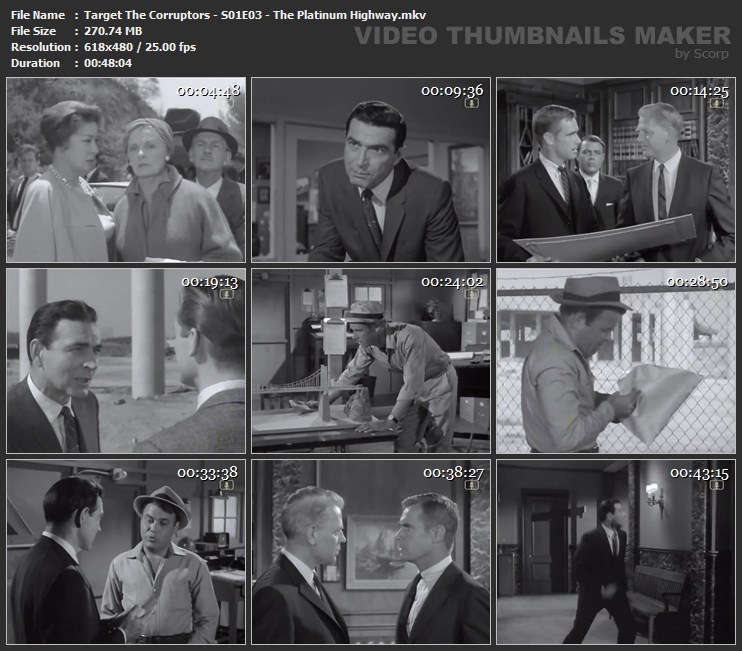Open the thumbnail with the bridge model
The height and width of the screenshot is (651, 742).
[x=371, y=361]
